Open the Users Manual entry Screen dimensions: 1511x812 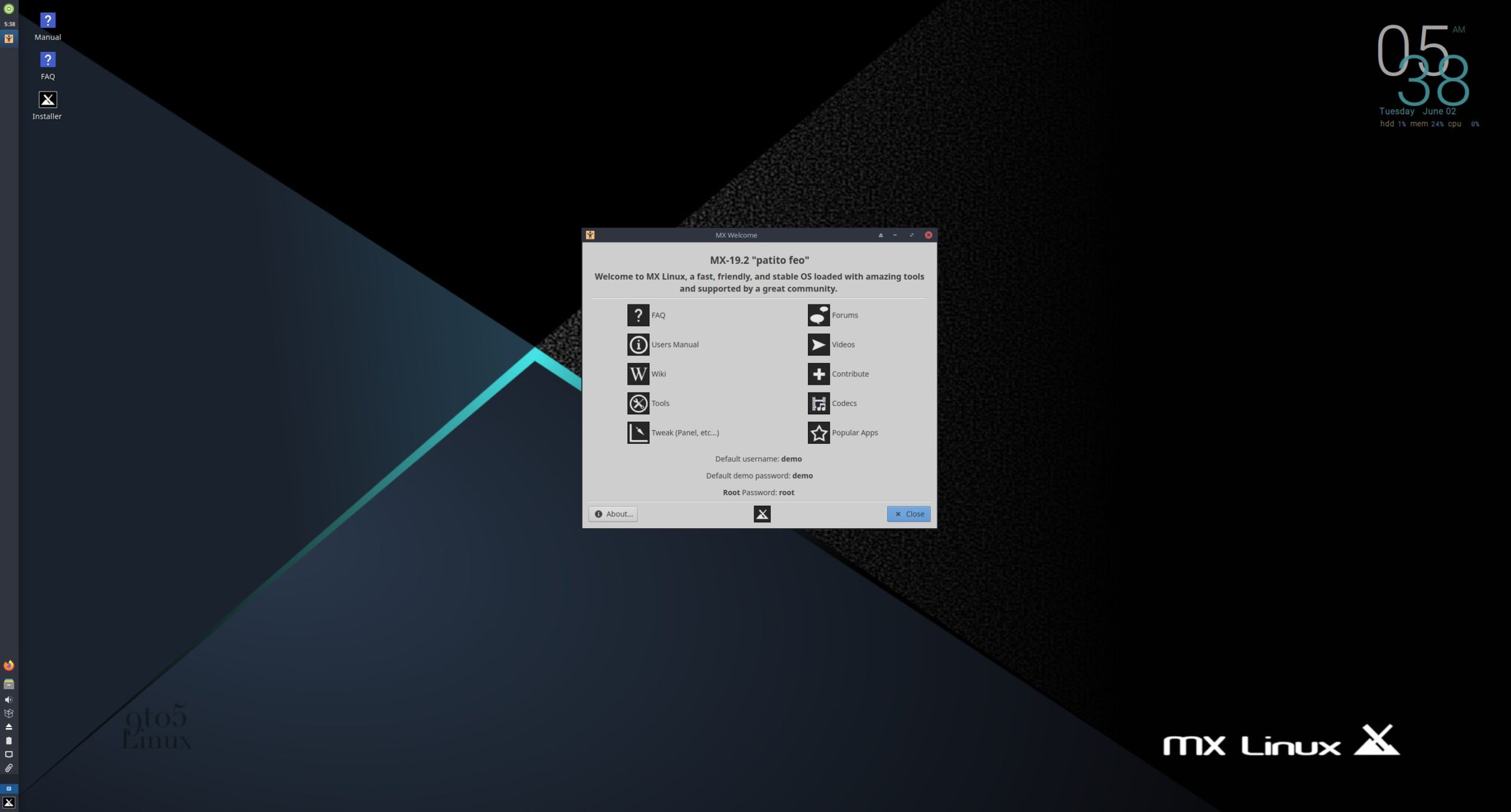point(638,345)
